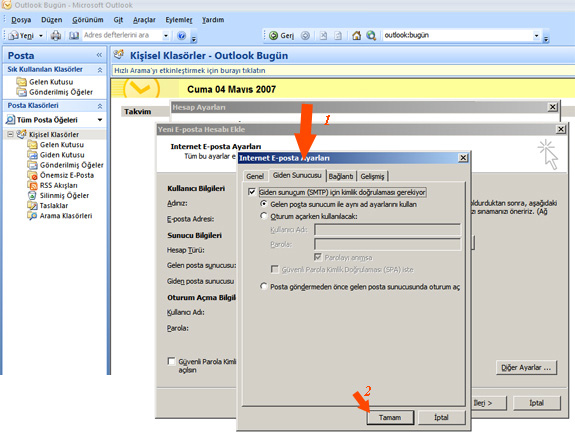Screen dimensions: 575x434
Task: Click the print icon in toolbar
Action: (x=56, y=36)
